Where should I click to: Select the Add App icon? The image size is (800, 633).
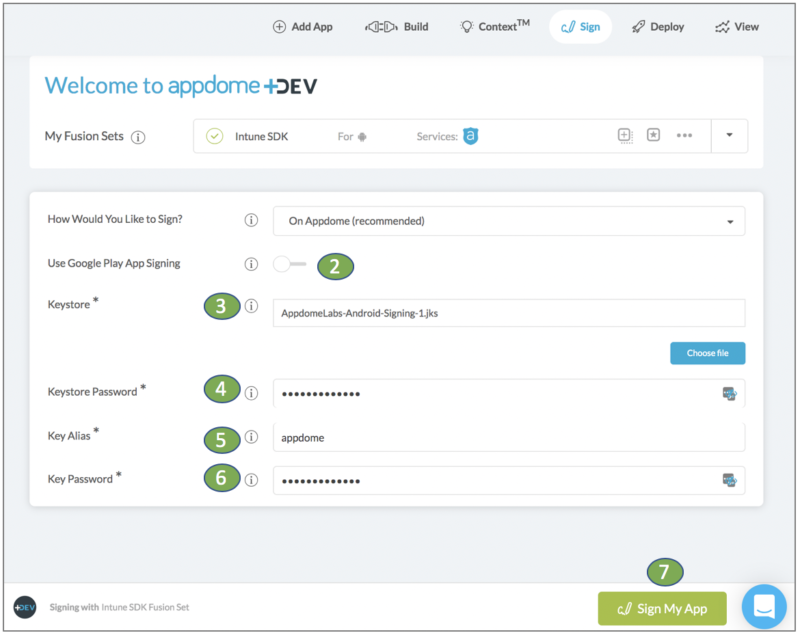[x=279, y=27]
